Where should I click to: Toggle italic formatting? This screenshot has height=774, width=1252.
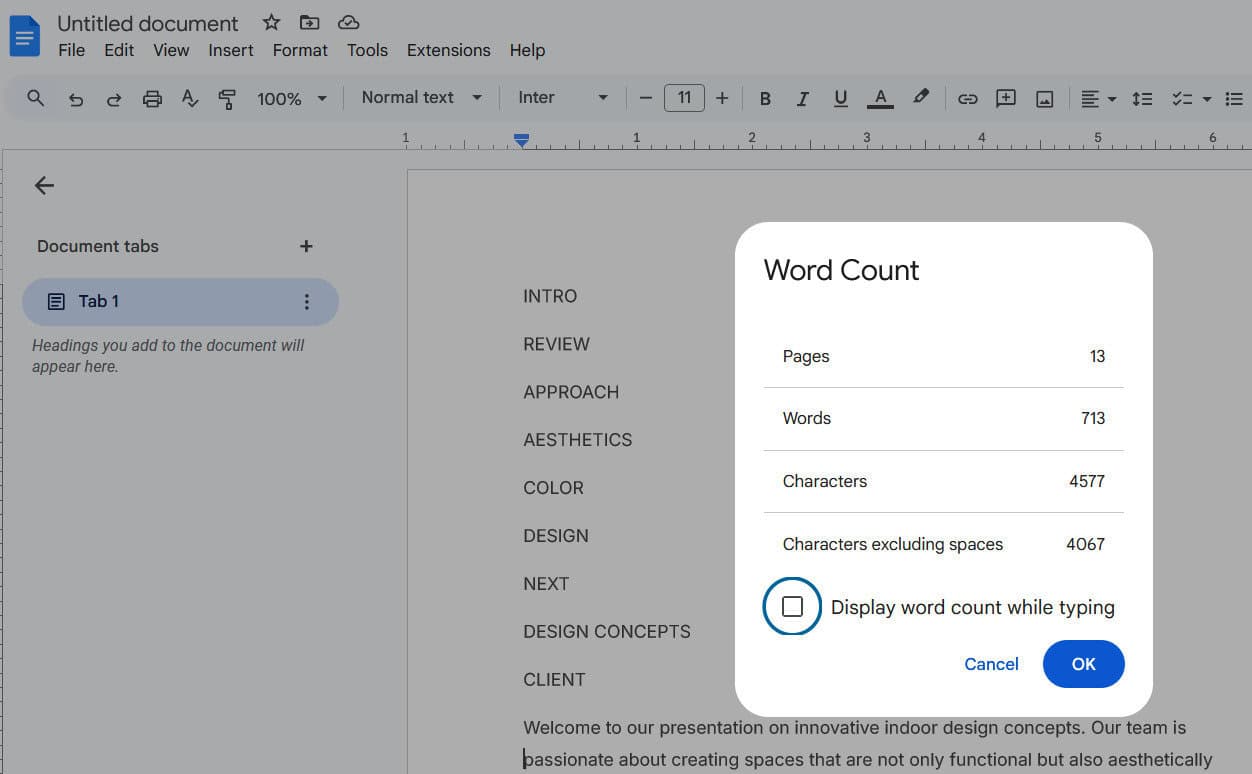pyautogui.click(x=802, y=98)
